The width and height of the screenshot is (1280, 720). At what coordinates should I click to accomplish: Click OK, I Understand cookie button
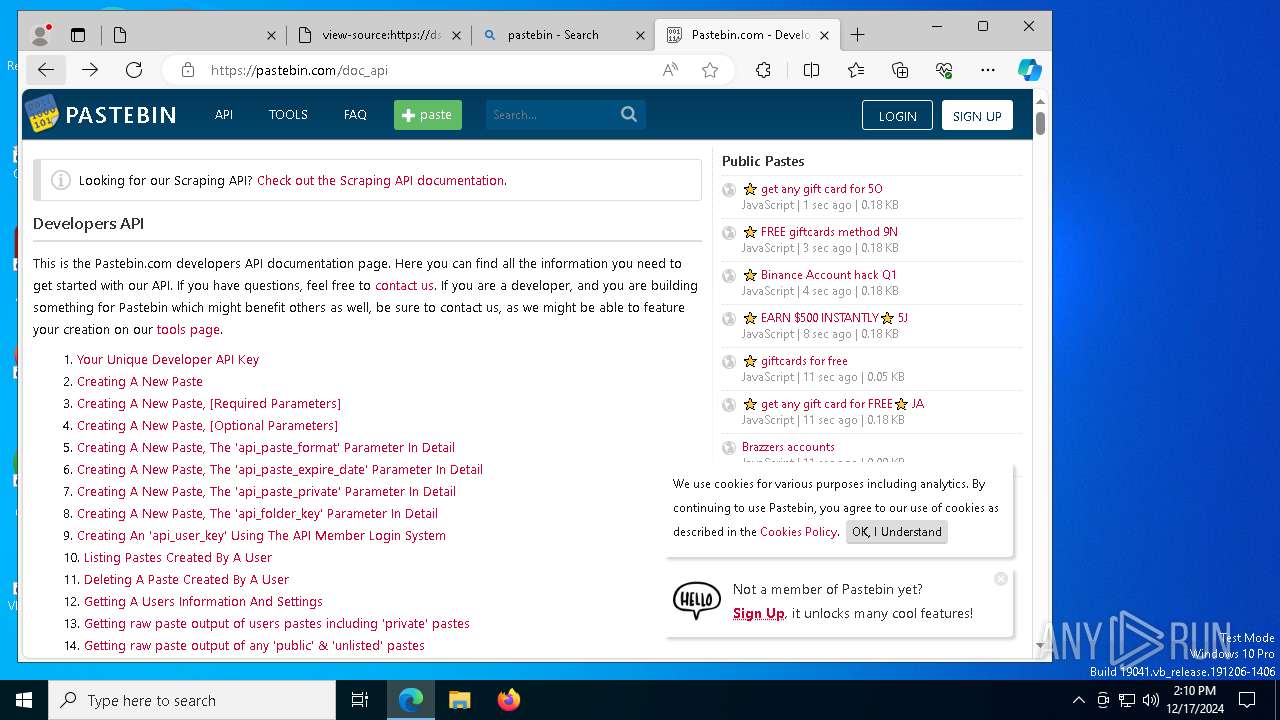pyautogui.click(x=896, y=532)
